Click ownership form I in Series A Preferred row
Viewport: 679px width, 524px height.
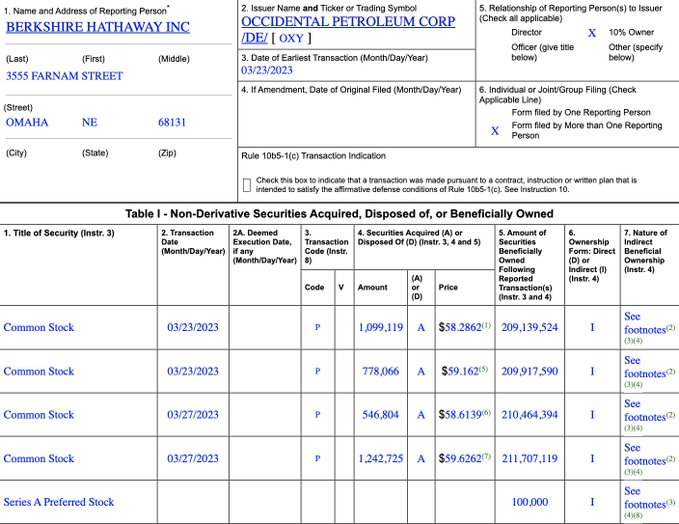click(592, 502)
